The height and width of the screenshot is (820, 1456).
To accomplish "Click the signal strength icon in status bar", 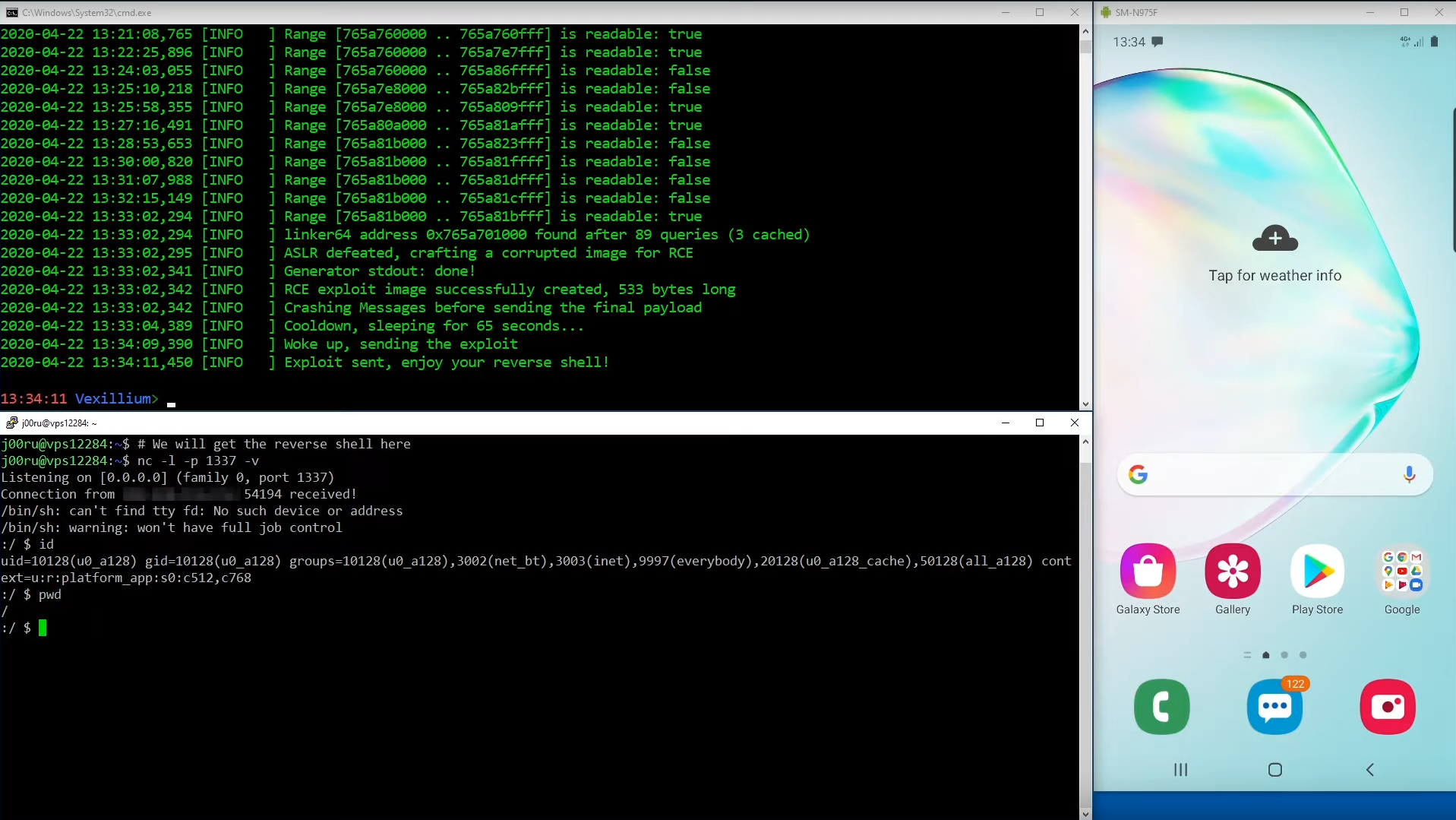I will click(x=1418, y=42).
